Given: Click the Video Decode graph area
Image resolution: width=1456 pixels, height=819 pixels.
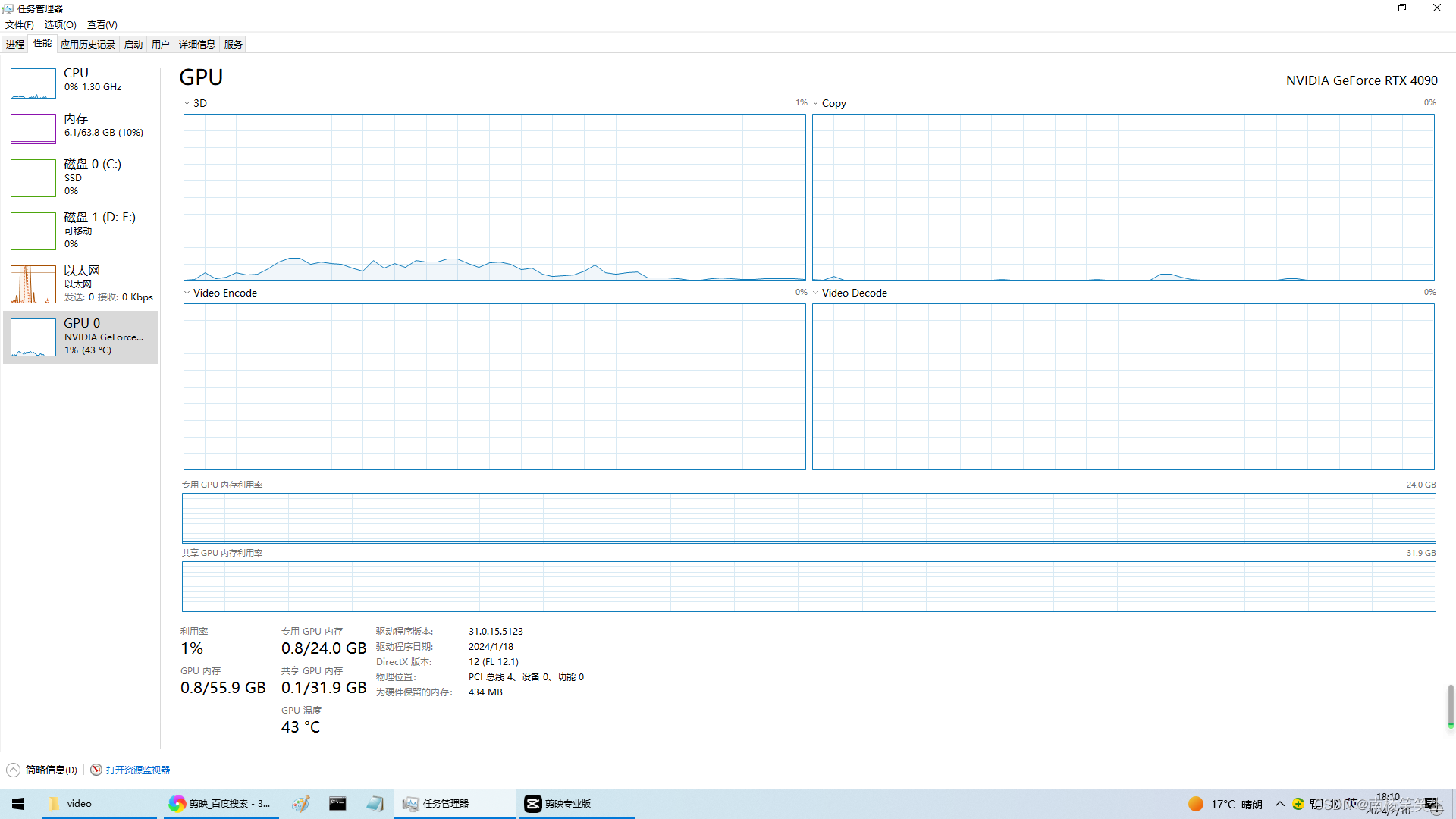Looking at the screenshot, I should tap(1123, 387).
